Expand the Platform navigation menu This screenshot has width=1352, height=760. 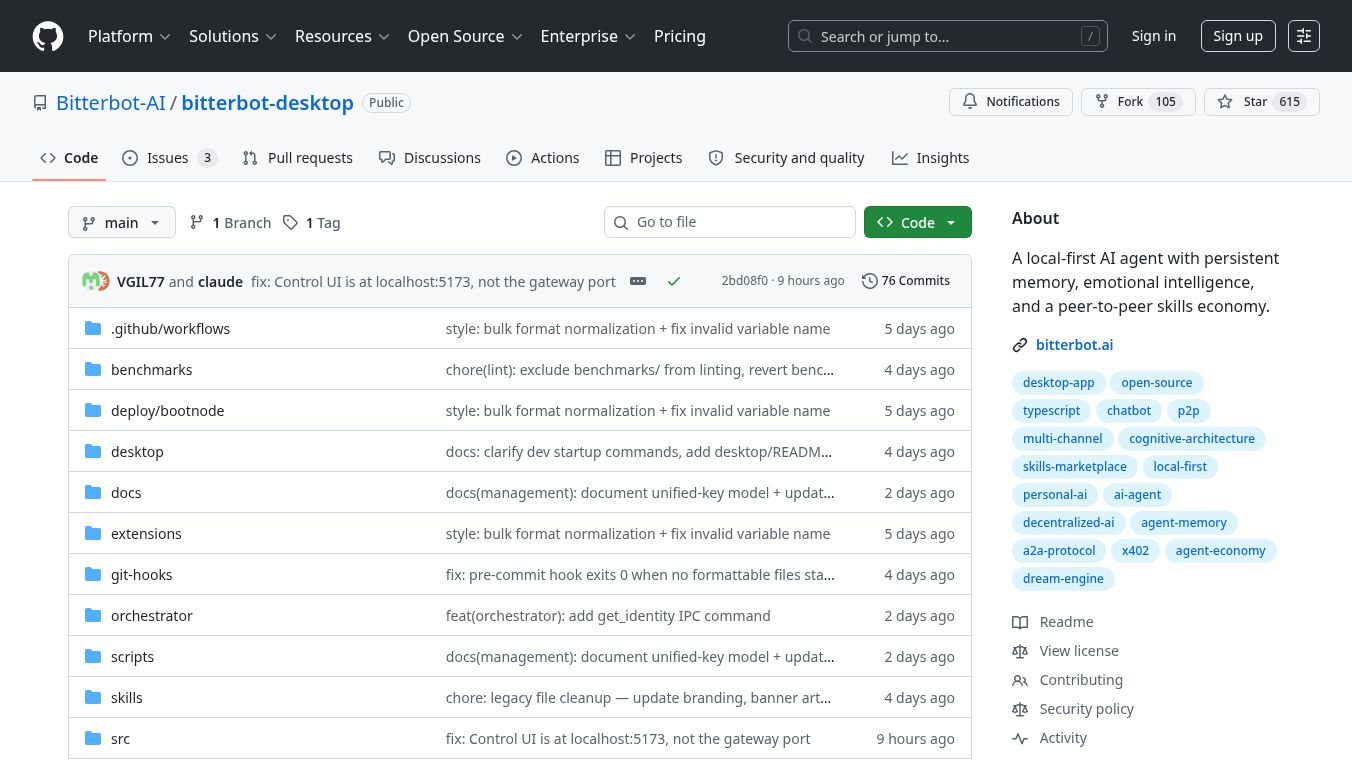pos(129,36)
